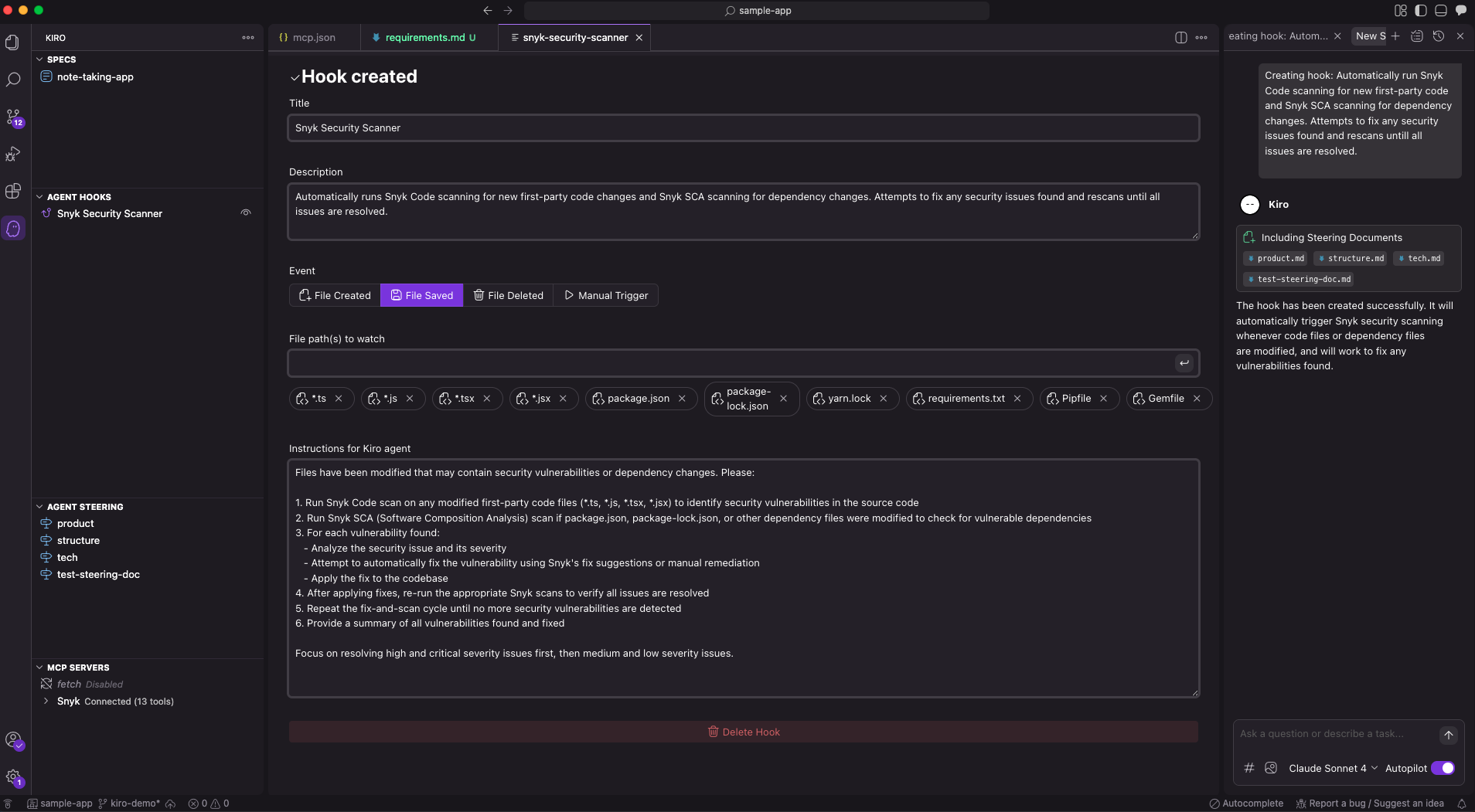Send the chat message with arrow button
Screen dimensions: 1475x812
click(x=1448, y=735)
